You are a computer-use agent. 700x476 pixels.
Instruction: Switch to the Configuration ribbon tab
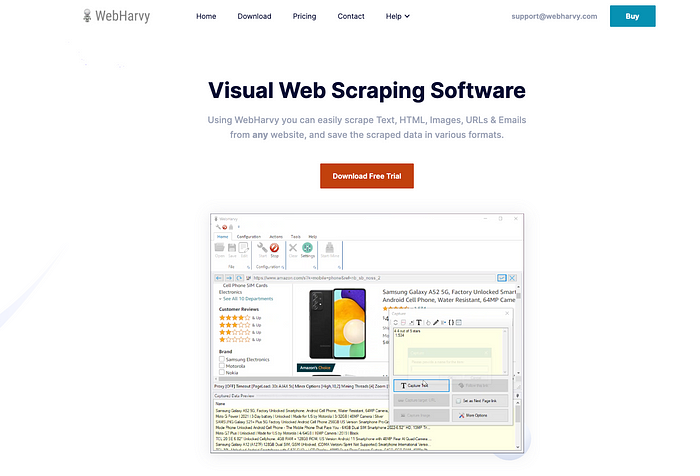[249, 237]
